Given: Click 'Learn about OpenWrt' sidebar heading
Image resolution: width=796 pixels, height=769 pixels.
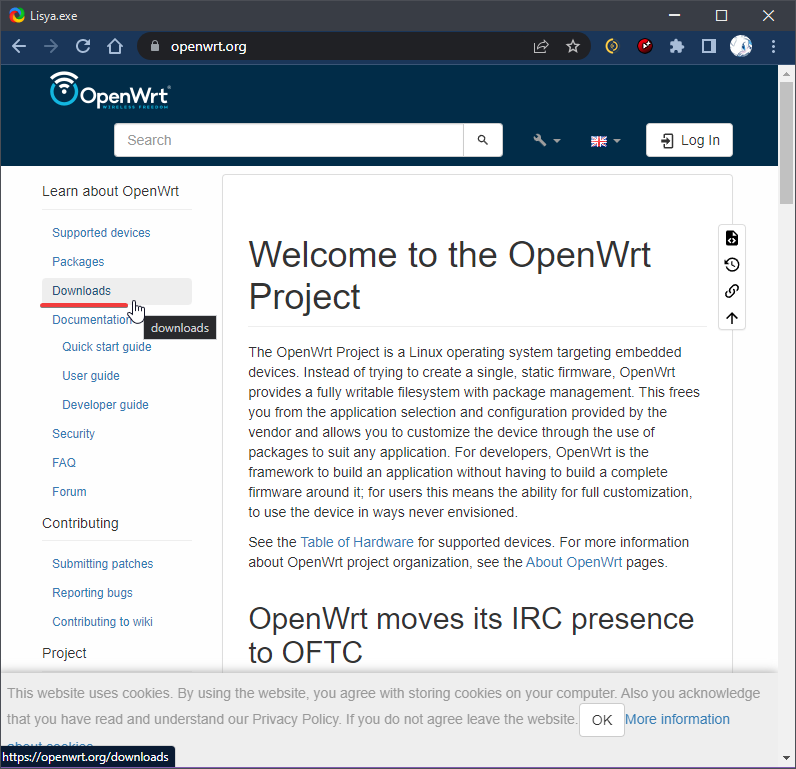Looking at the screenshot, I should (x=110, y=191).
